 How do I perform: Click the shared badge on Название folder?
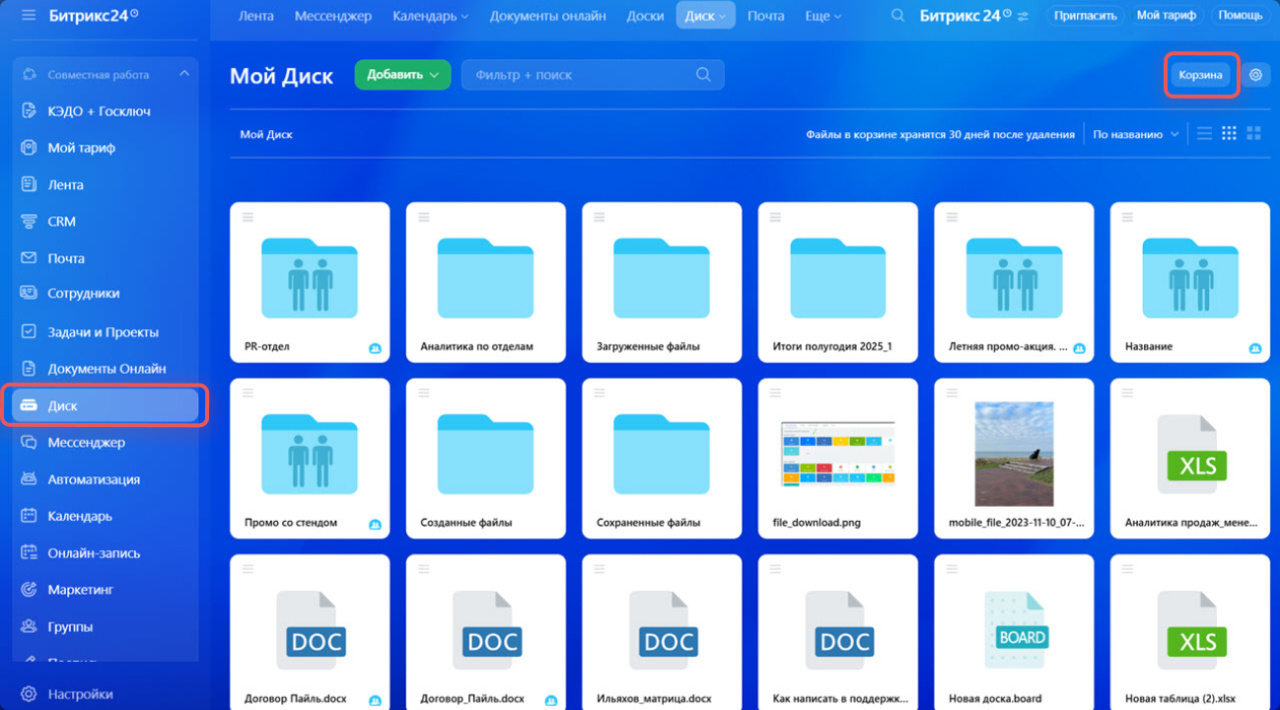point(1255,348)
